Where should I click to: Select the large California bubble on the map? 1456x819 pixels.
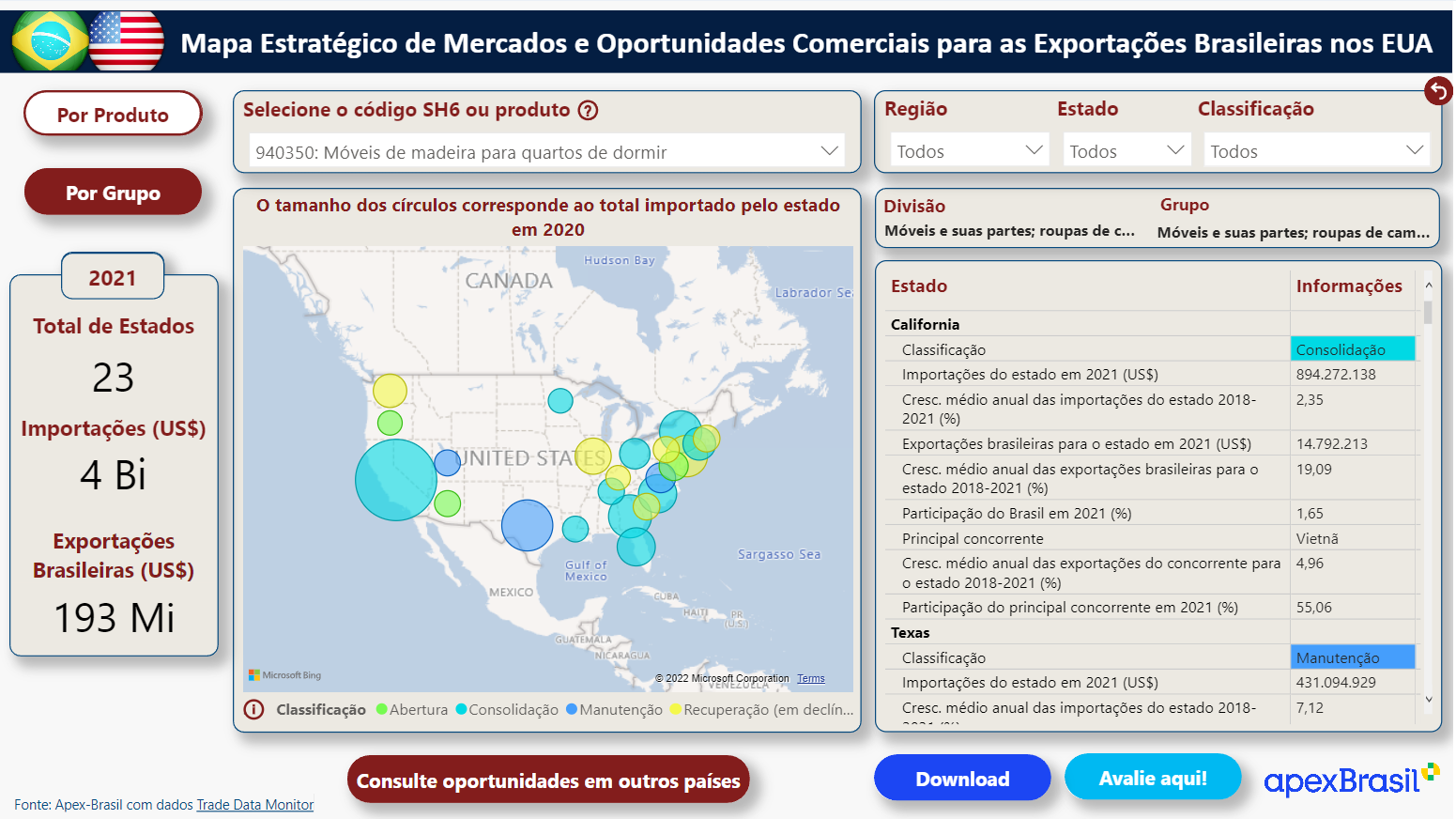pos(397,480)
